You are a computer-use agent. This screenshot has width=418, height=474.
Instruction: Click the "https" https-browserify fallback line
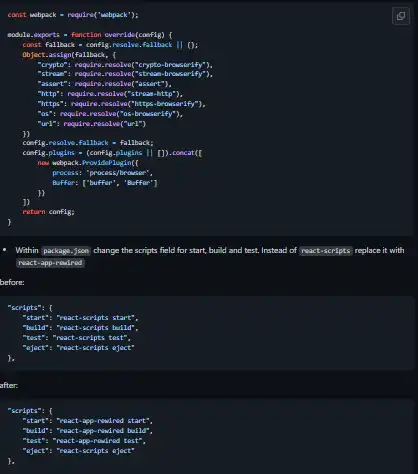[121, 104]
